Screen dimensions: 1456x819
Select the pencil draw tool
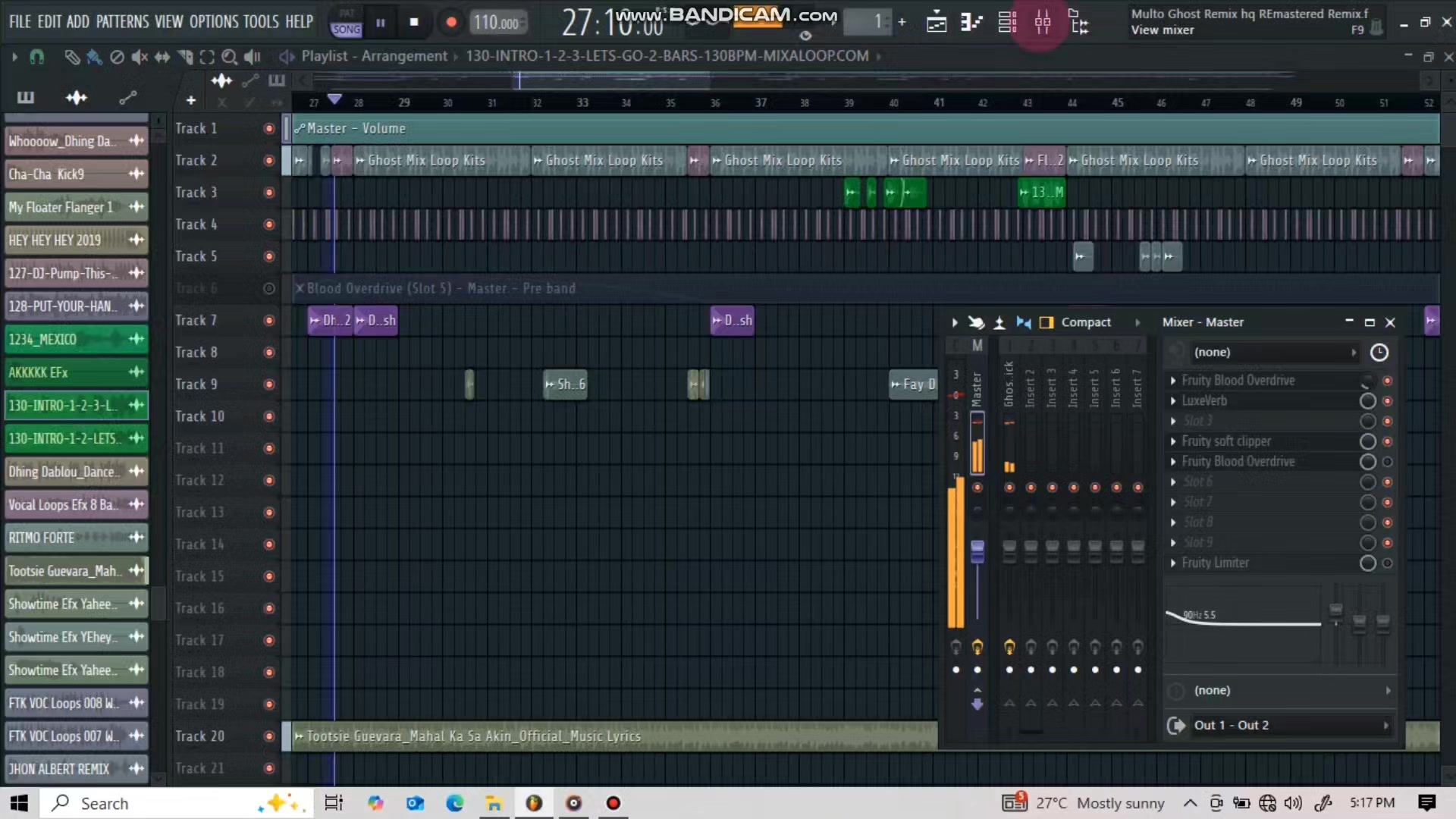72,57
